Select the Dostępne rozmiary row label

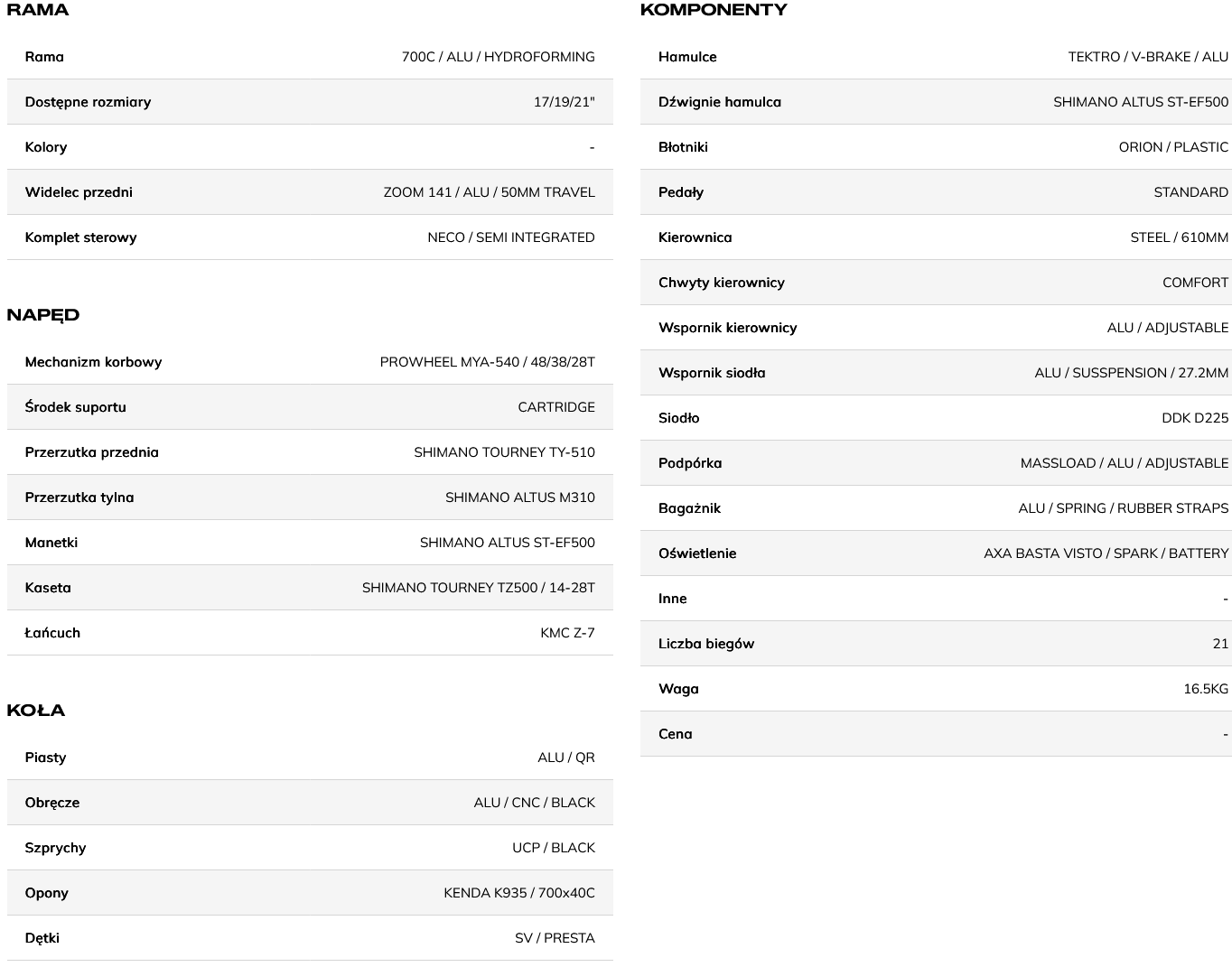coord(88,102)
